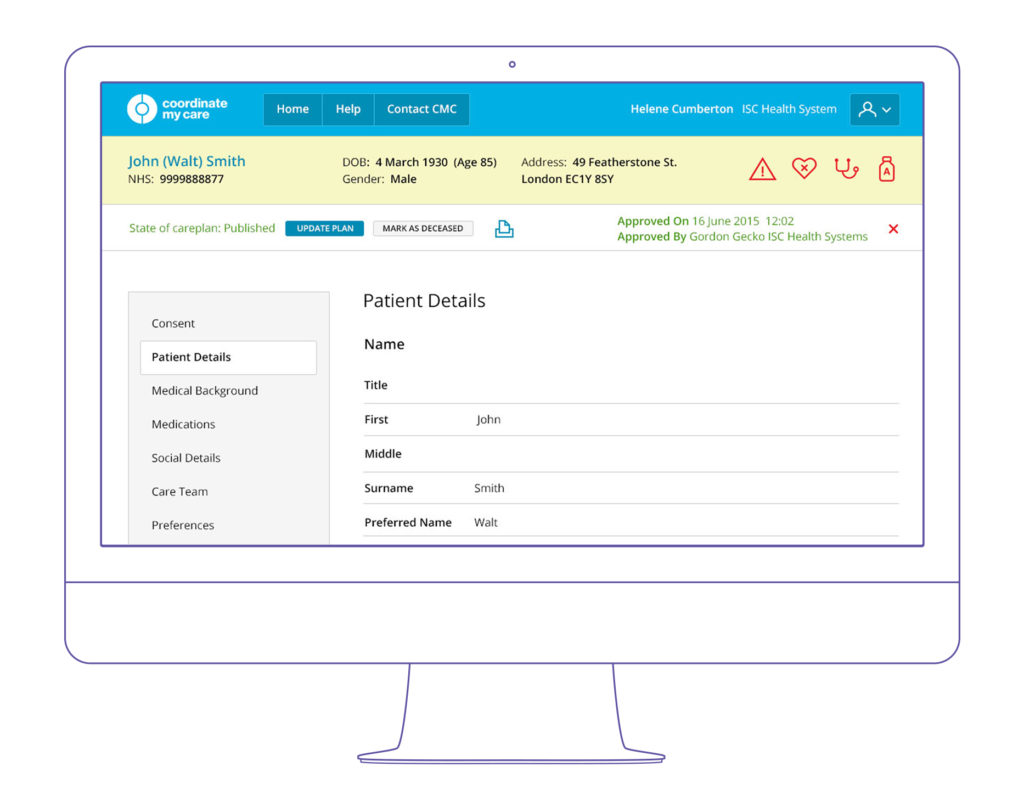This screenshot has width=1024, height=795.
Task: Open patient name John (Walt) Smith link
Action: (186, 161)
